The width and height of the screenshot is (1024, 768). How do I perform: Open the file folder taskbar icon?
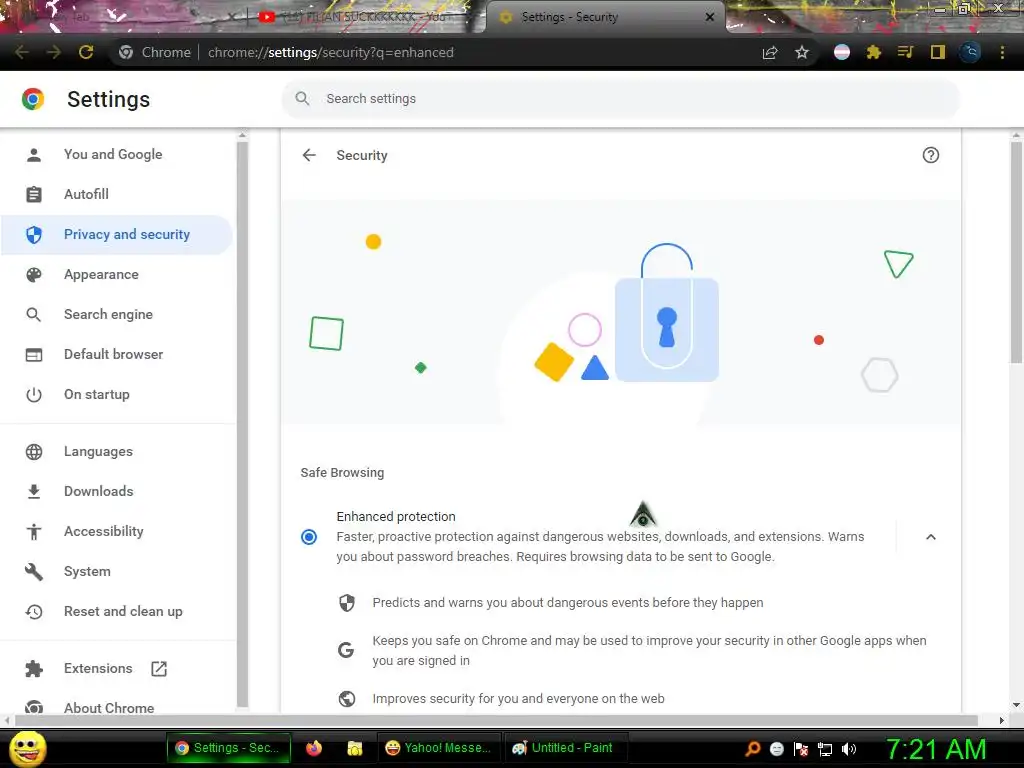[355, 748]
